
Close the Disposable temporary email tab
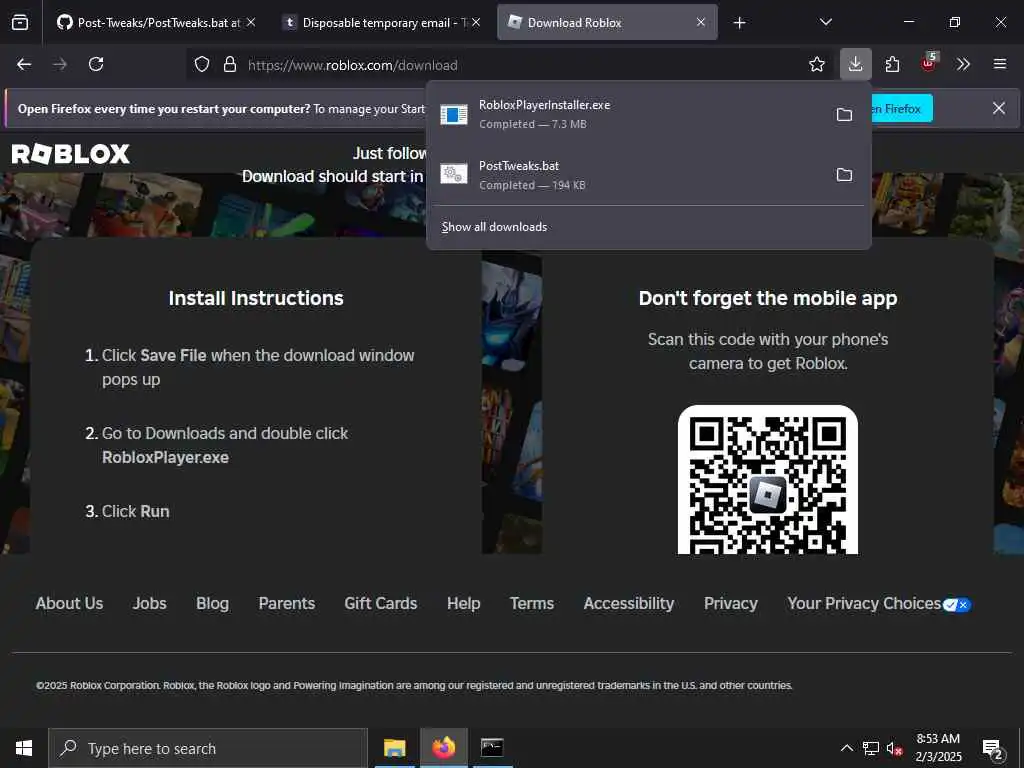point(476,22)
